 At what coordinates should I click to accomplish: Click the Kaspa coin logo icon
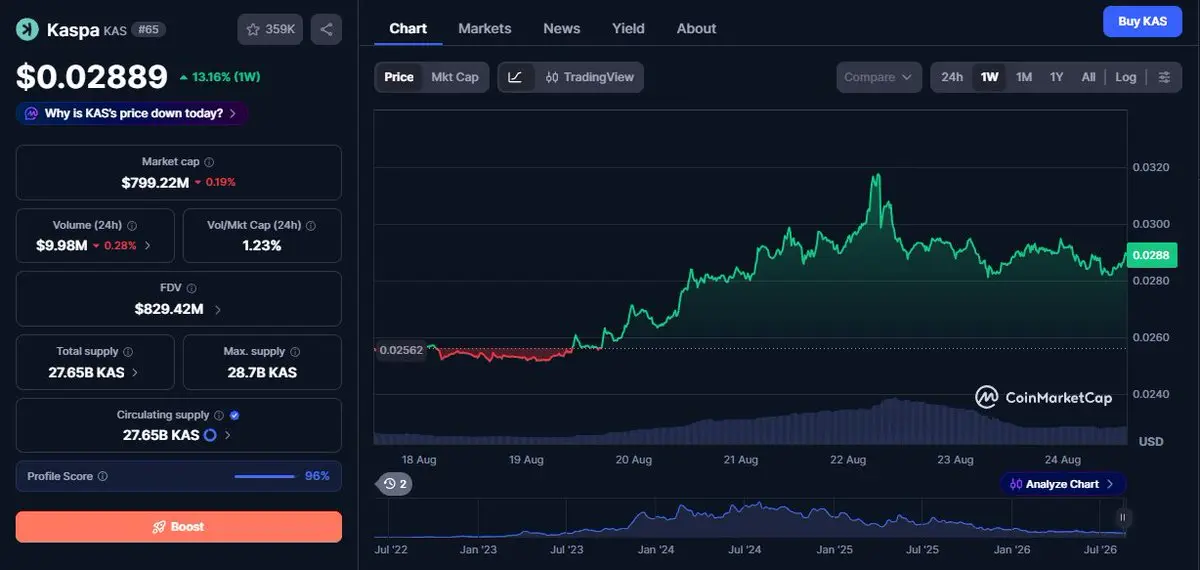point(27,29)
